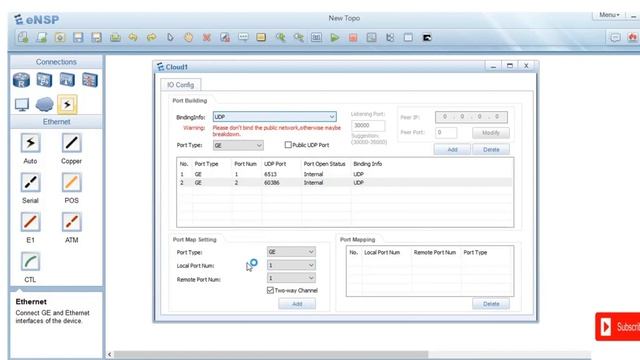
Task: Click the Peer Port input field
Action: click(446, 133)
